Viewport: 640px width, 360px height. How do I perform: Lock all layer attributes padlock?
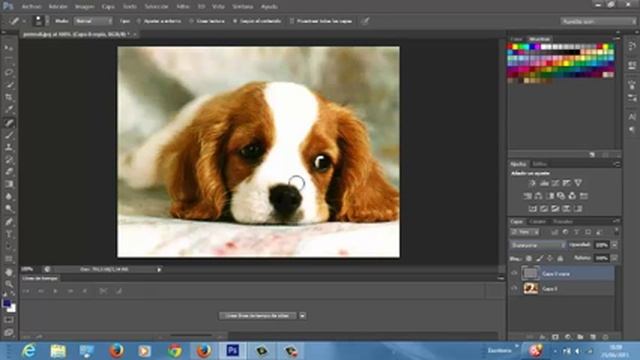click(560, 258)
